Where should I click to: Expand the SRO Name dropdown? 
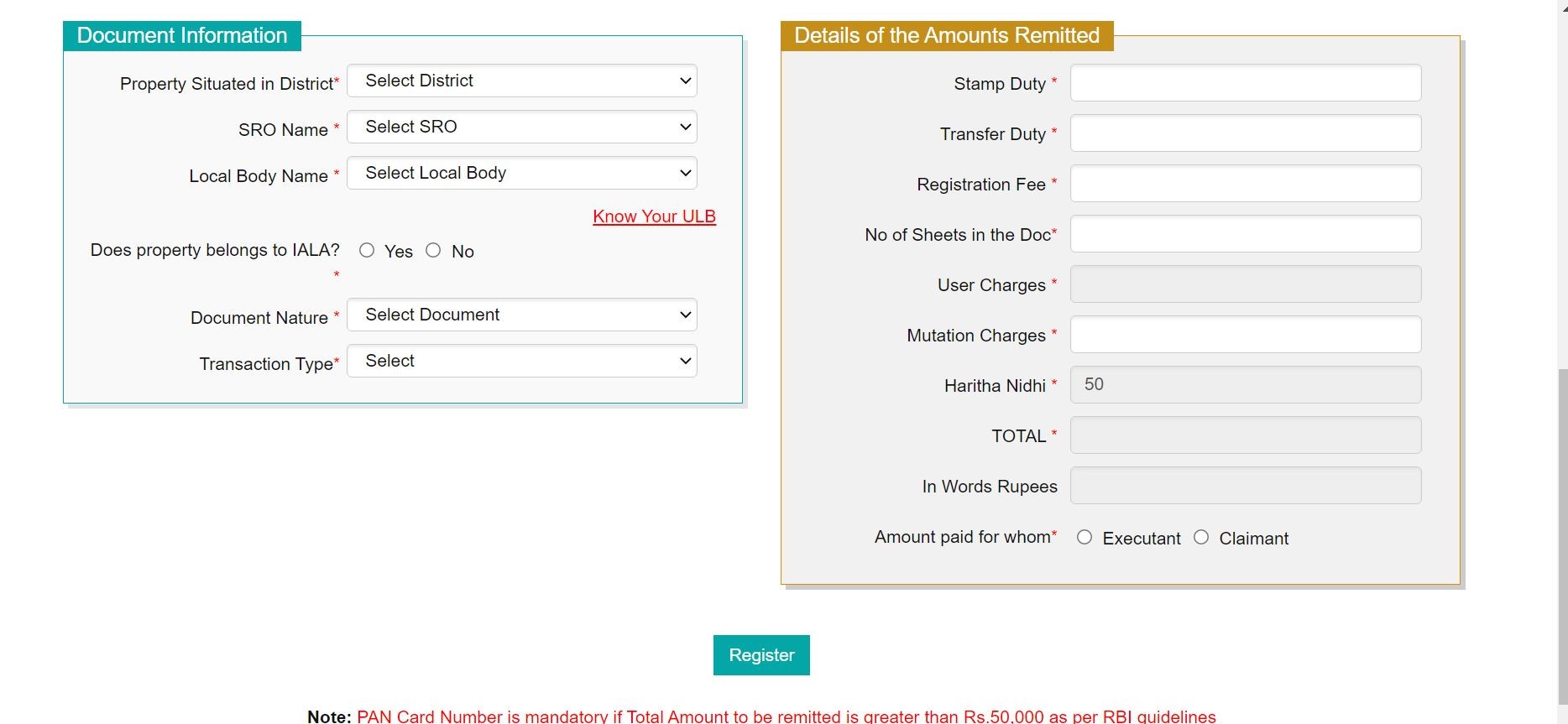pos(521,127)
